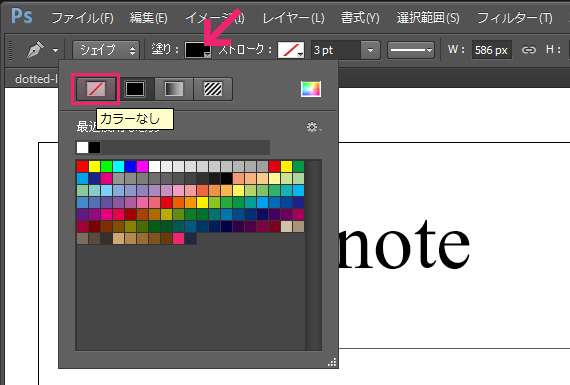The image size is (570, 385).
Task: Open the color picker rainbow icon
Action: [x=311, y=89]
